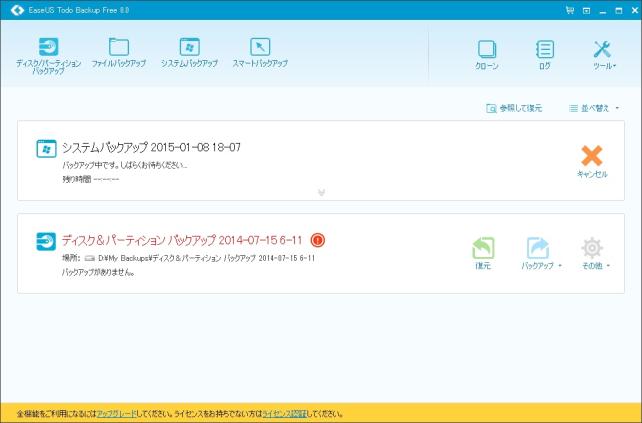Image resolution: width=642 pixels, height=423 pixels.
Task: Click the red error alert icon
Action: point(318,240)
